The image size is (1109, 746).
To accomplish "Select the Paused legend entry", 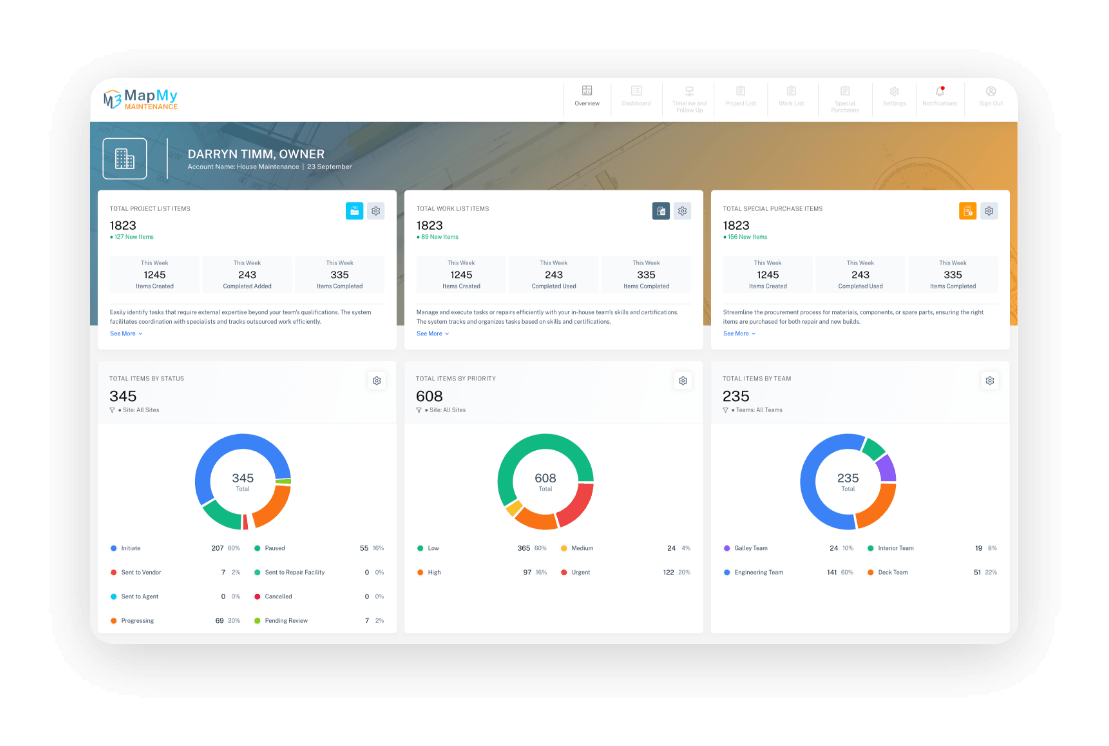I will click(319, 548).
